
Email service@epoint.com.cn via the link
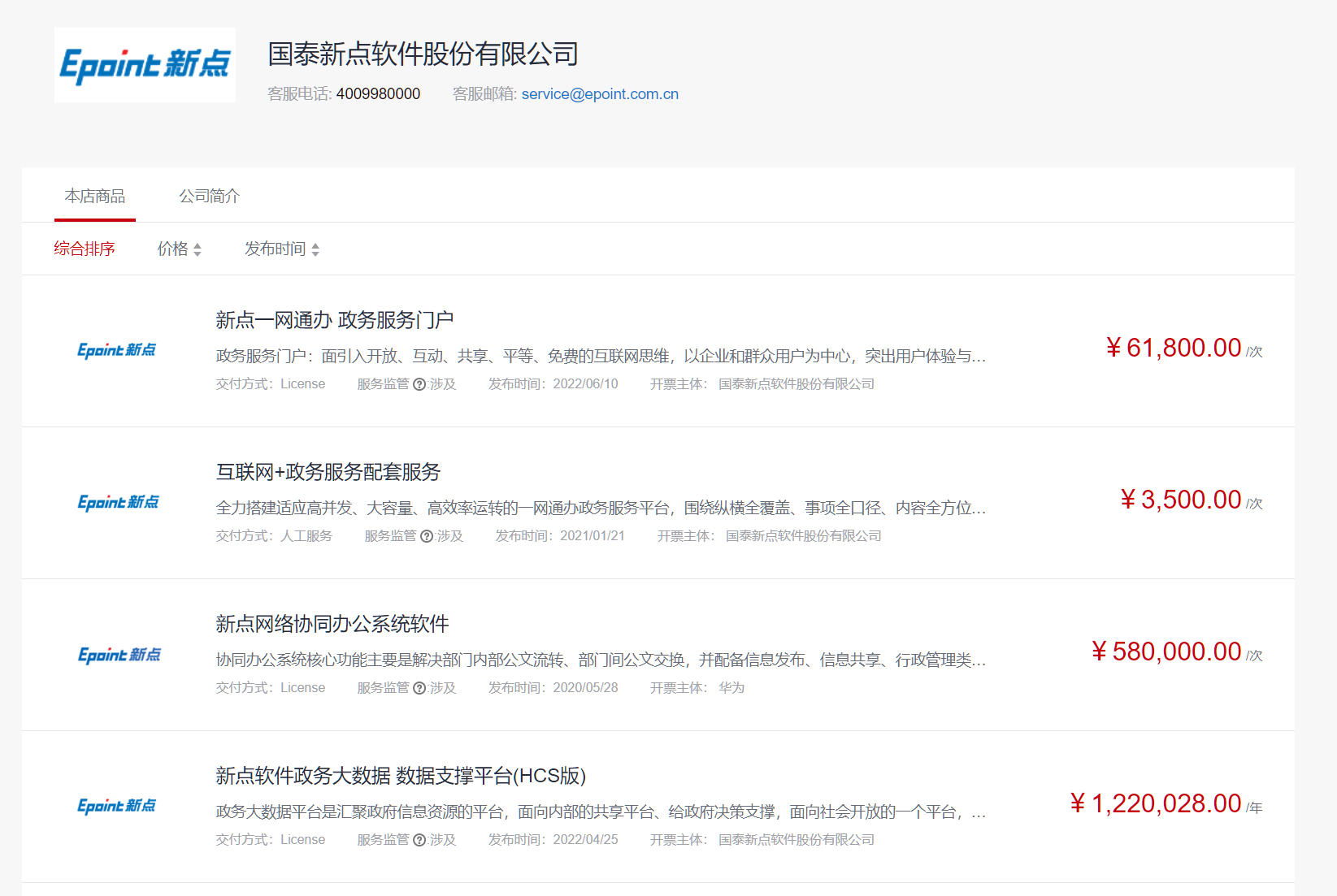pos(600,94)
